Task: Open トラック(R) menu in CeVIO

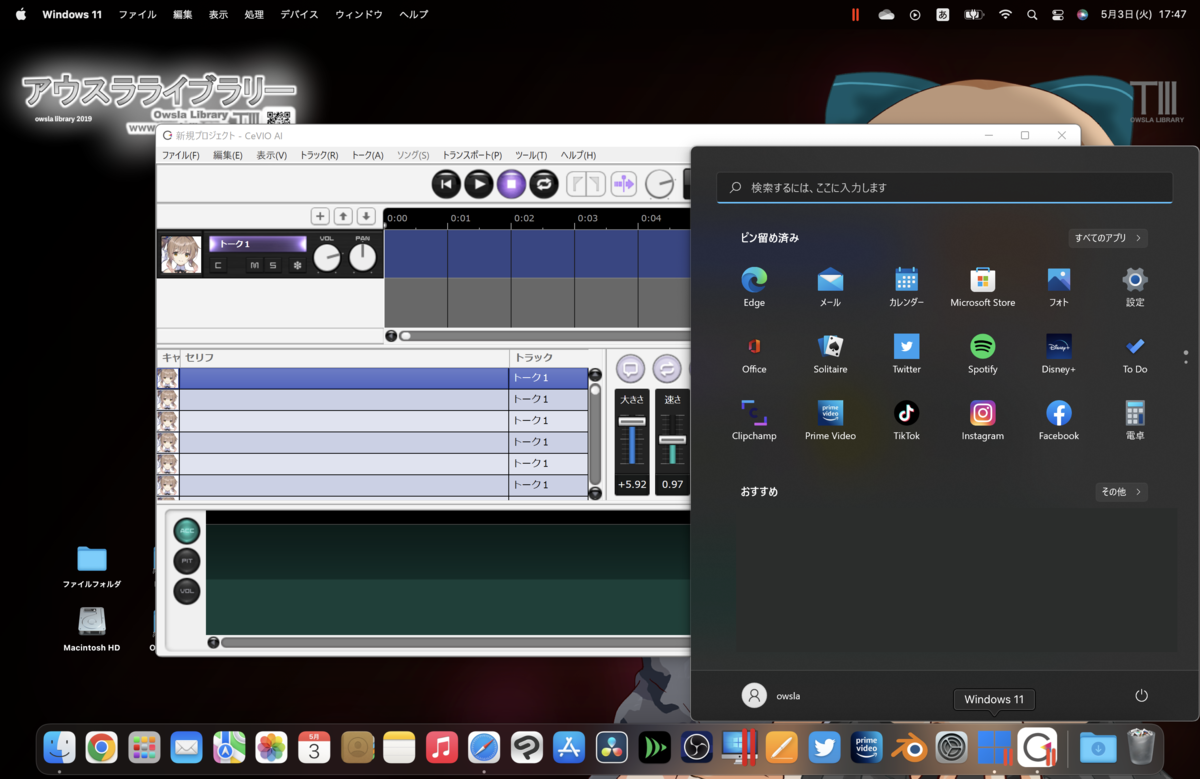Action: pos(319,155)
